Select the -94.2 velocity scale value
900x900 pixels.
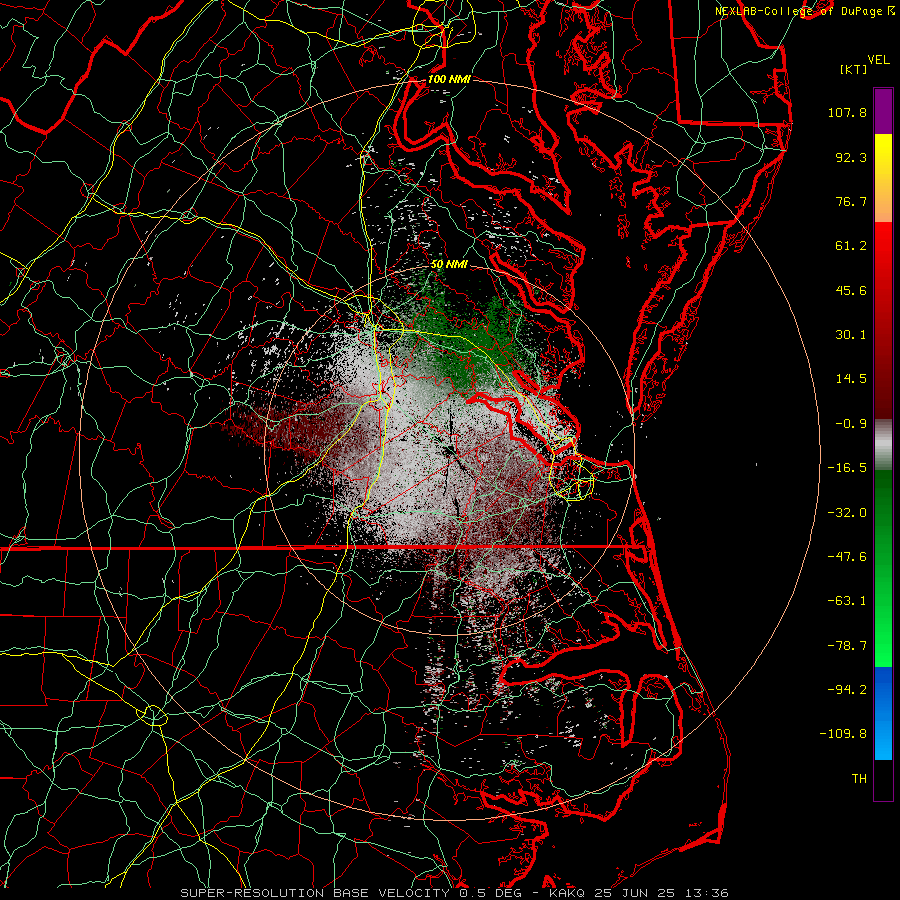coord(847,690)
